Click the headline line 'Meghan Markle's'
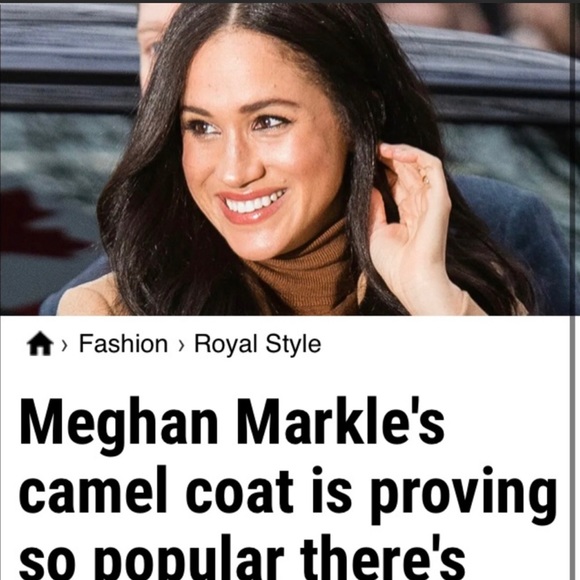Viewport: 580px width, 580px height. [x=232, y=424]
